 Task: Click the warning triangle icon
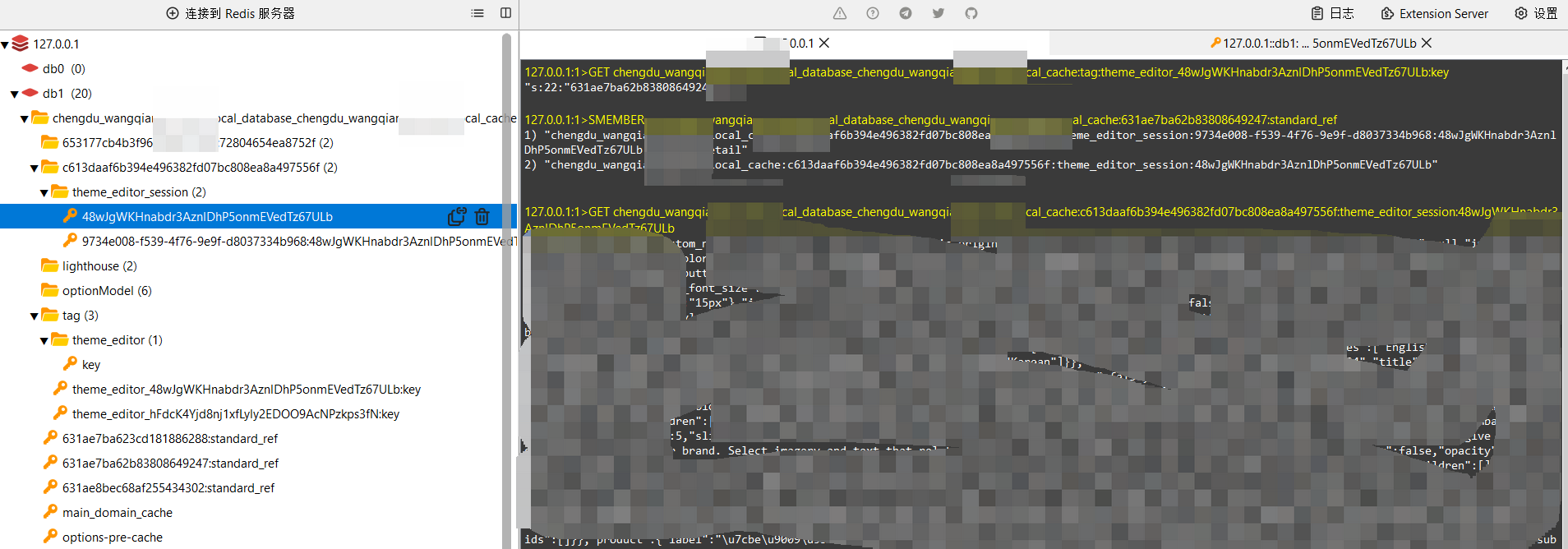839,13
